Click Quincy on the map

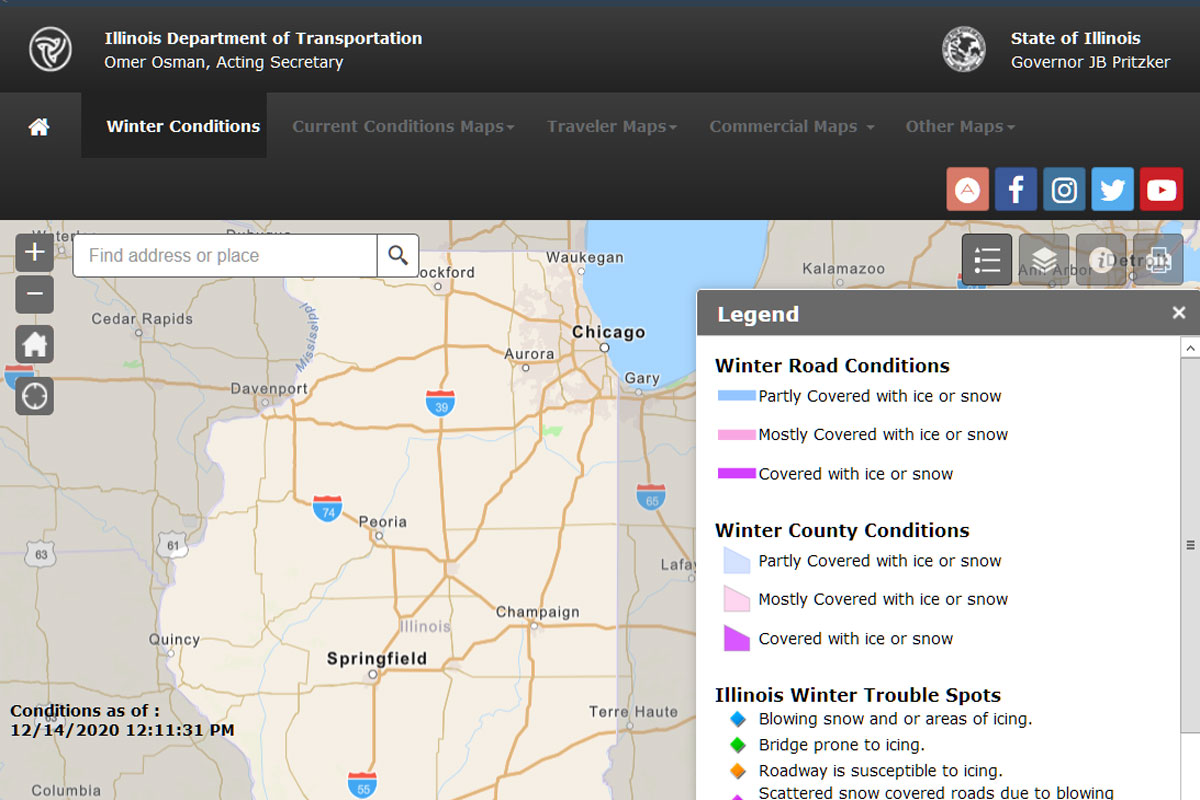coord(174,640)
